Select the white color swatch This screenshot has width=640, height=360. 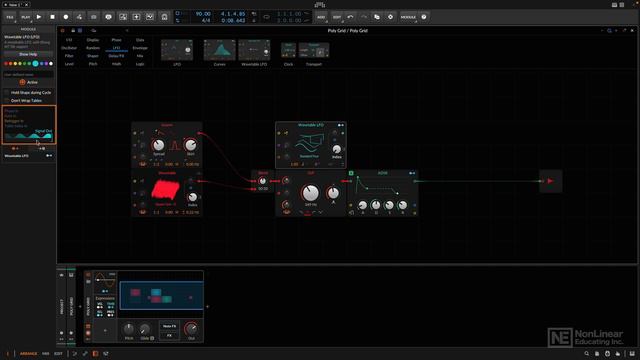click(51, 64)
